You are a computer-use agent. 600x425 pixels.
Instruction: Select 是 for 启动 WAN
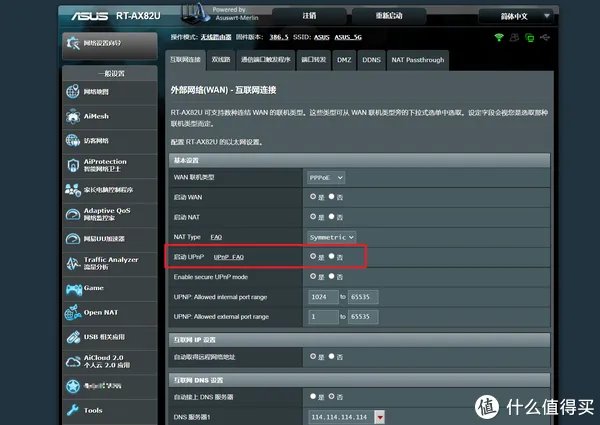point(313,196)
